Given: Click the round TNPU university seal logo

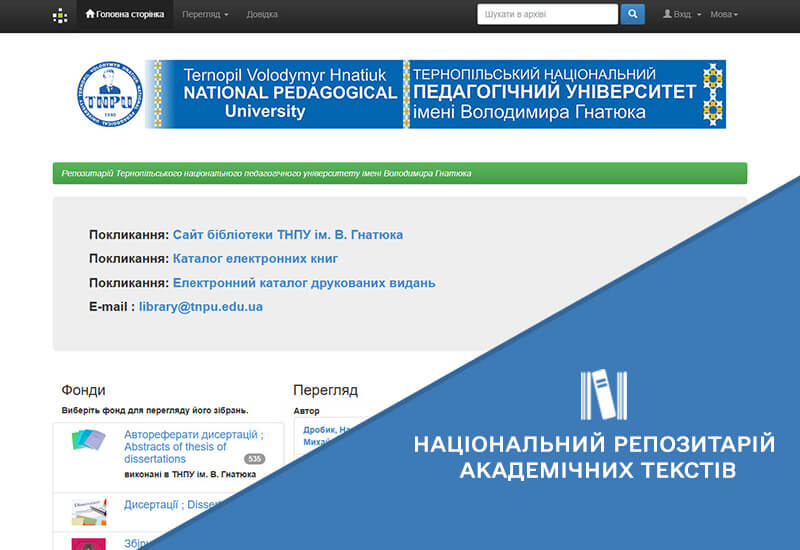Looking at the screenshot, I should tap(110, 94).
